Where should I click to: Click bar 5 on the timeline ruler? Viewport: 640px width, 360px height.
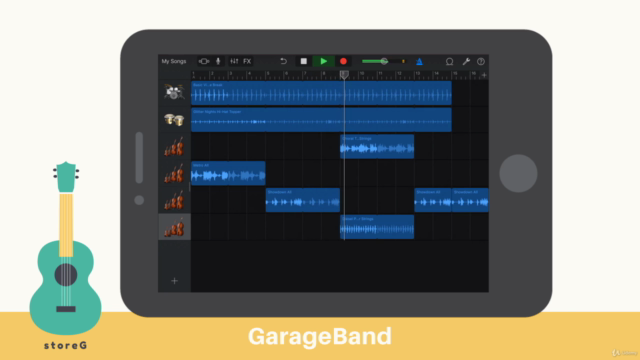coord(268,74)
